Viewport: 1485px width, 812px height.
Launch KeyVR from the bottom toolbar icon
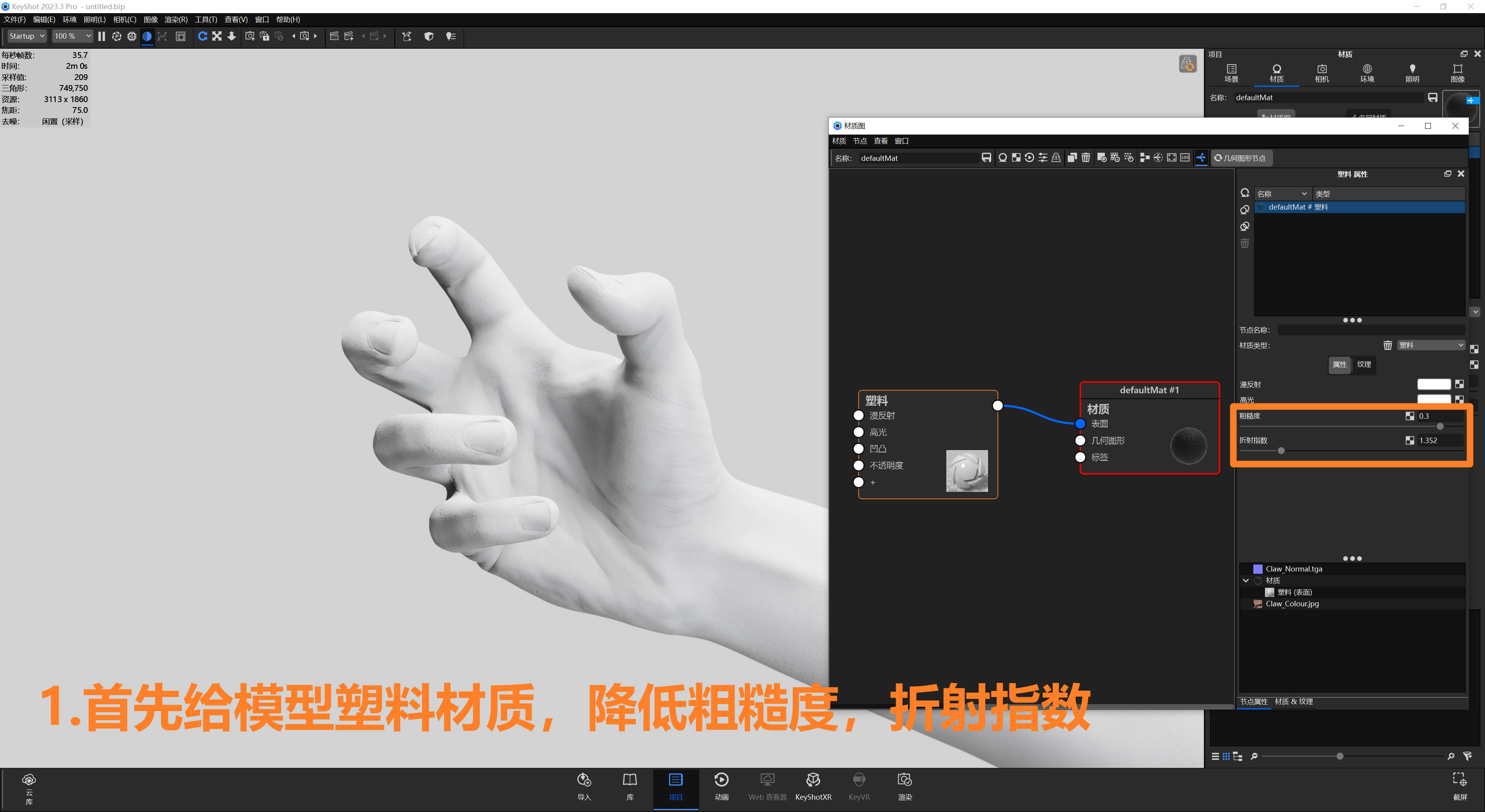click(860, 780)
